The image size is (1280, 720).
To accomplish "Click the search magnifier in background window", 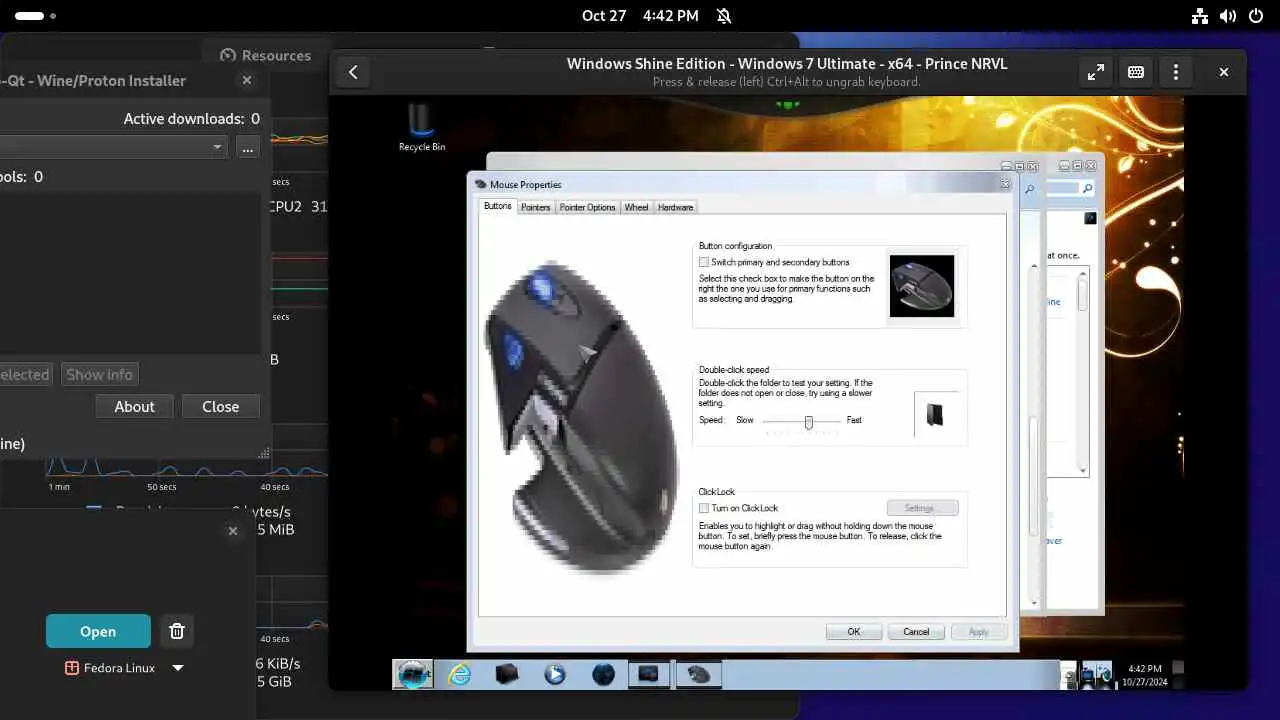I will (1087, 188).
